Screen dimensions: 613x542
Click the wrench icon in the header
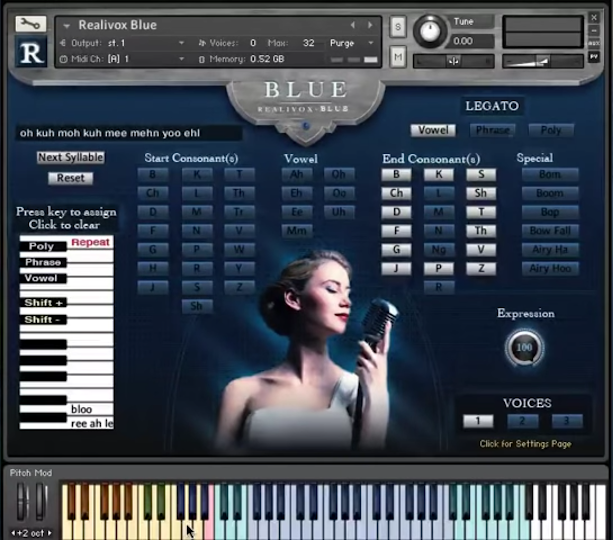(31, 24)
